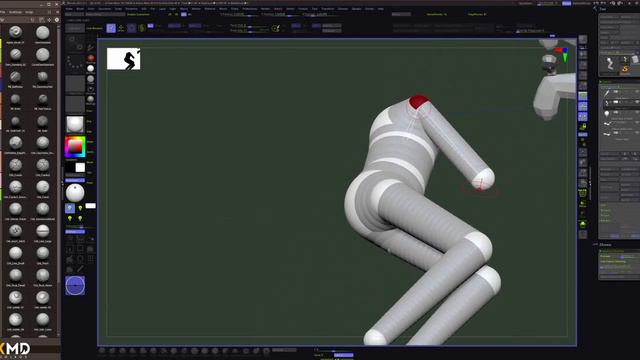Adjust the upper slider in the top toolbar slider pair

point(250,26)
